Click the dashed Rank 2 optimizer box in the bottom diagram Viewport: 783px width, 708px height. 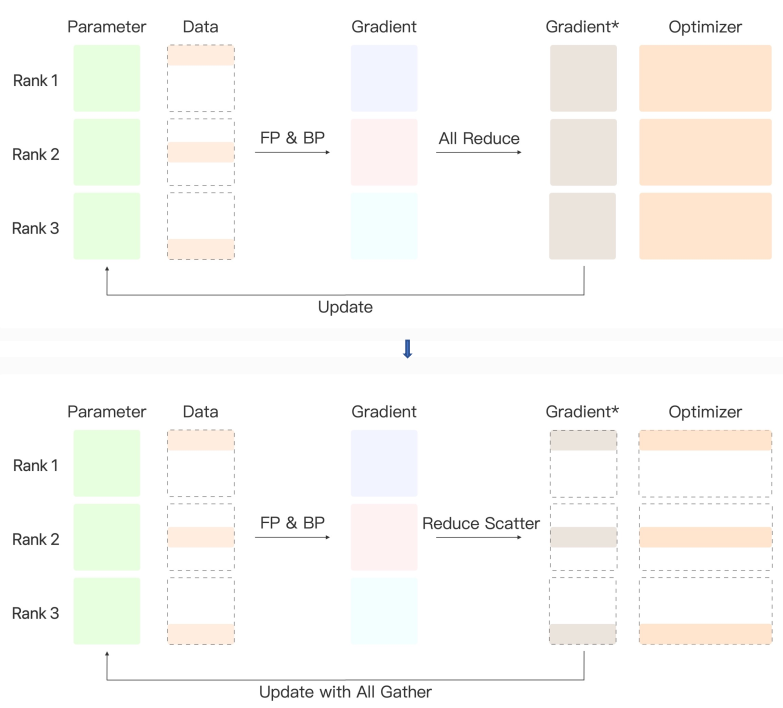[705, 537]
